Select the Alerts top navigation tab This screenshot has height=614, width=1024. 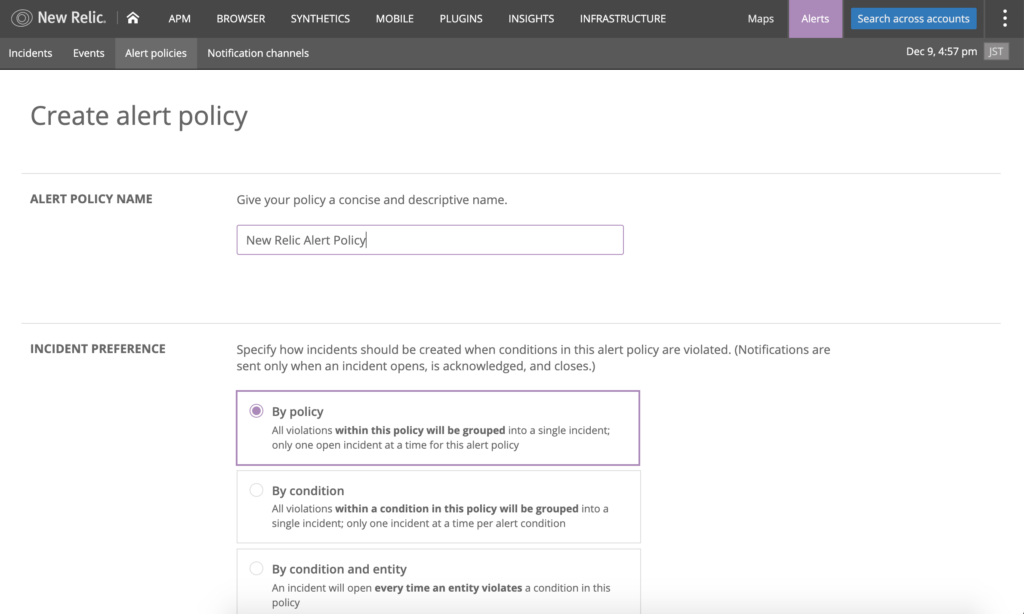(815, 19)
